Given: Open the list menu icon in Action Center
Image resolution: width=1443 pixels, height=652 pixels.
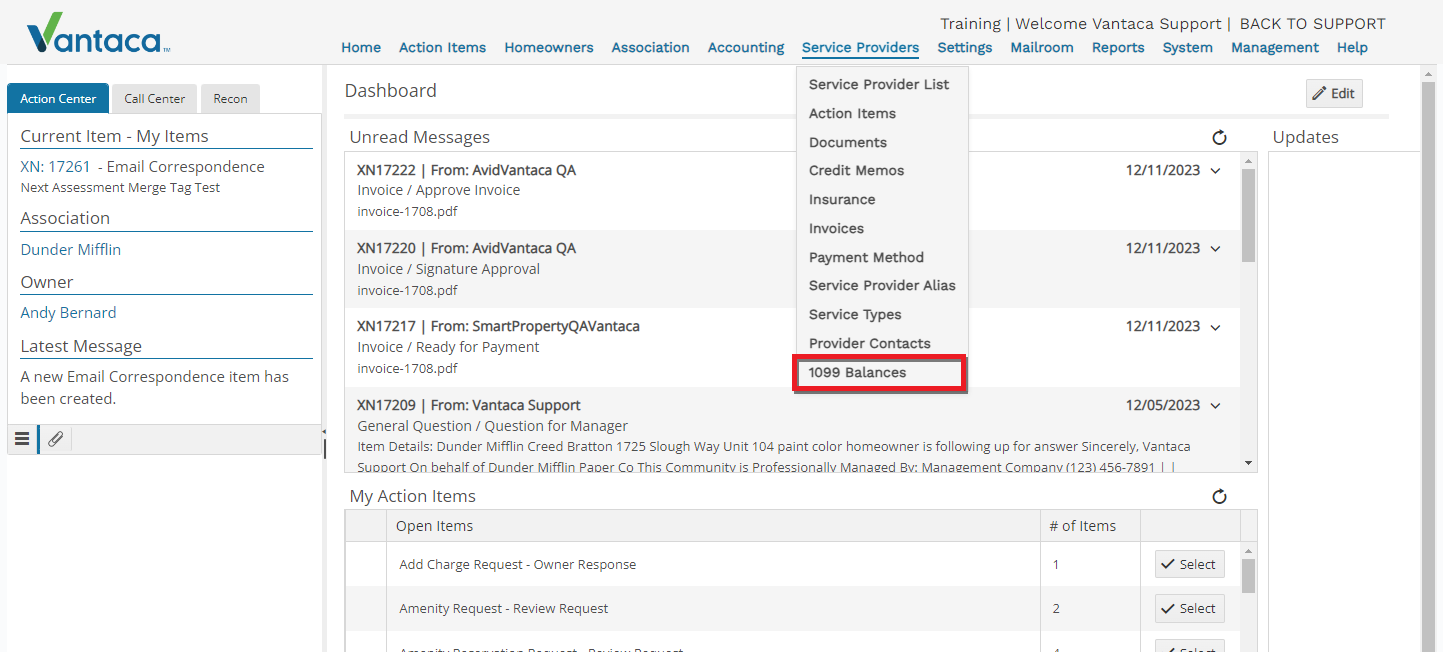Looking at the screenshot, I should (22, 439).
